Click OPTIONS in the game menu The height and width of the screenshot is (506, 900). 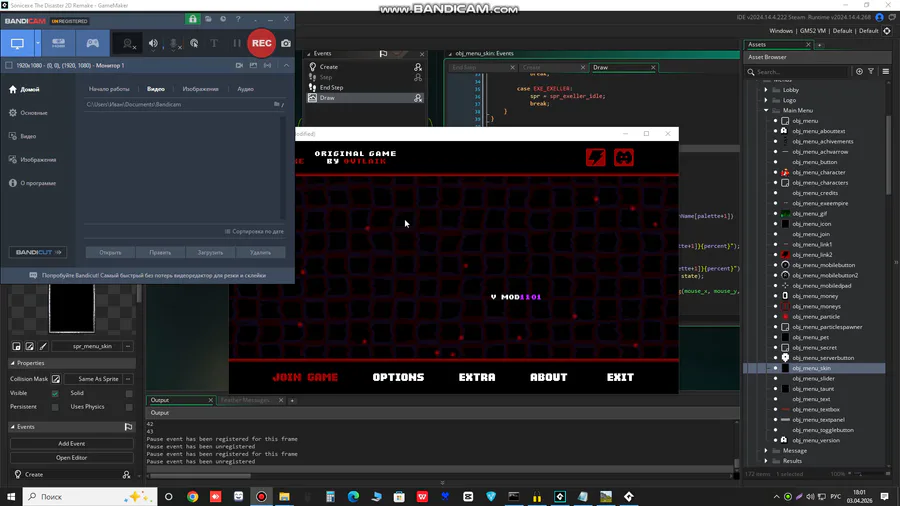pyautogui.click(x=398, y=377)
